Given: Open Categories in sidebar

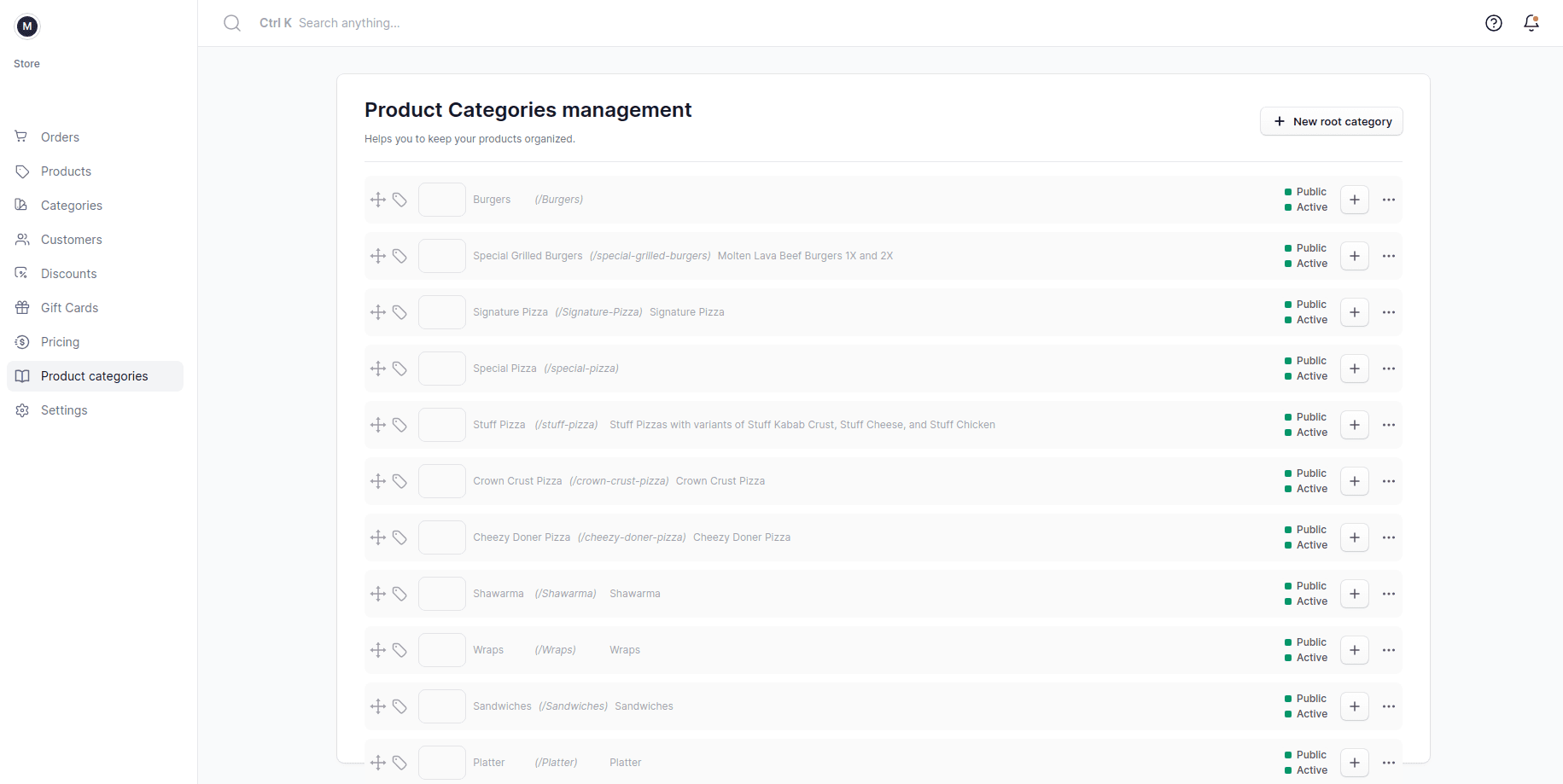Looking at the screenshot, I should click(95, 206).
